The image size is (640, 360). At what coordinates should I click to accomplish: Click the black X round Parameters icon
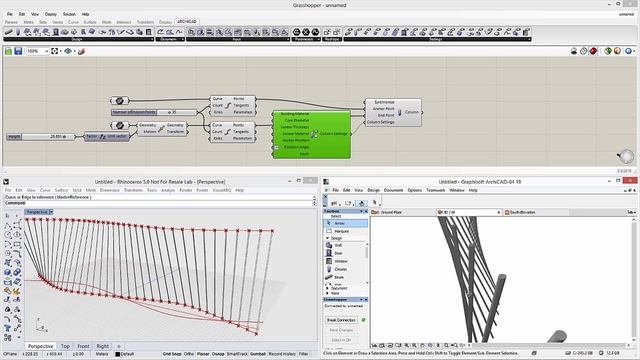[306, 32]
